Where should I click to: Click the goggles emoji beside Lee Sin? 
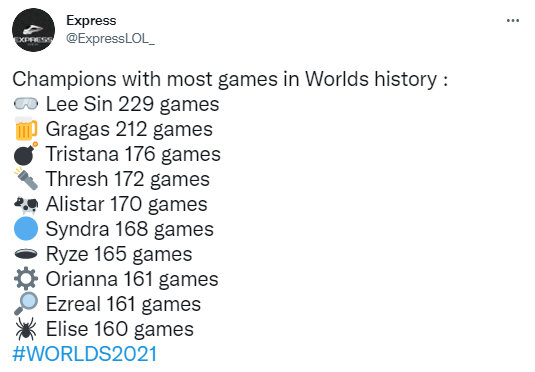tap(26, 104)
